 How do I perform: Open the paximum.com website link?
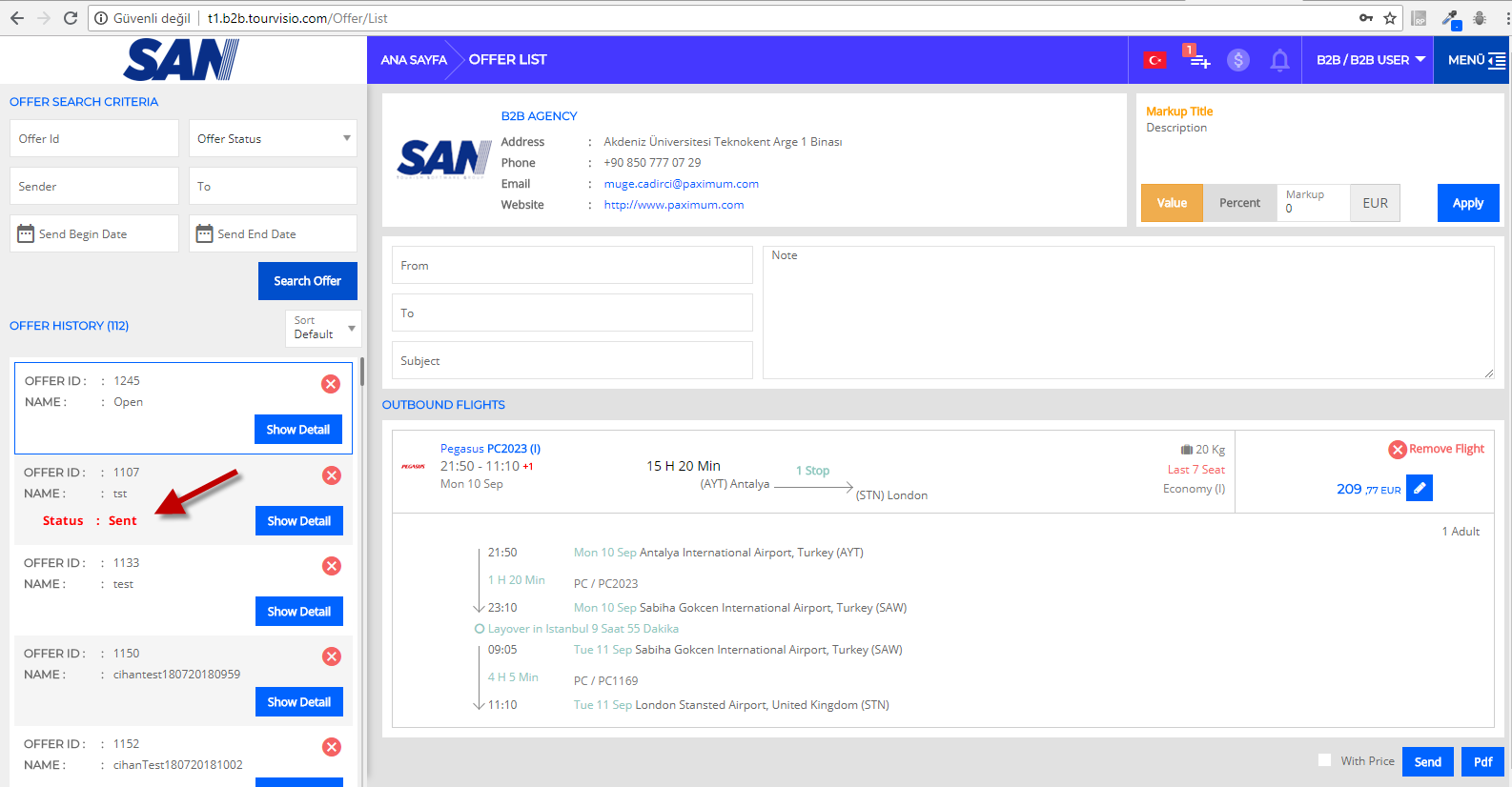(x=673, y=205)
